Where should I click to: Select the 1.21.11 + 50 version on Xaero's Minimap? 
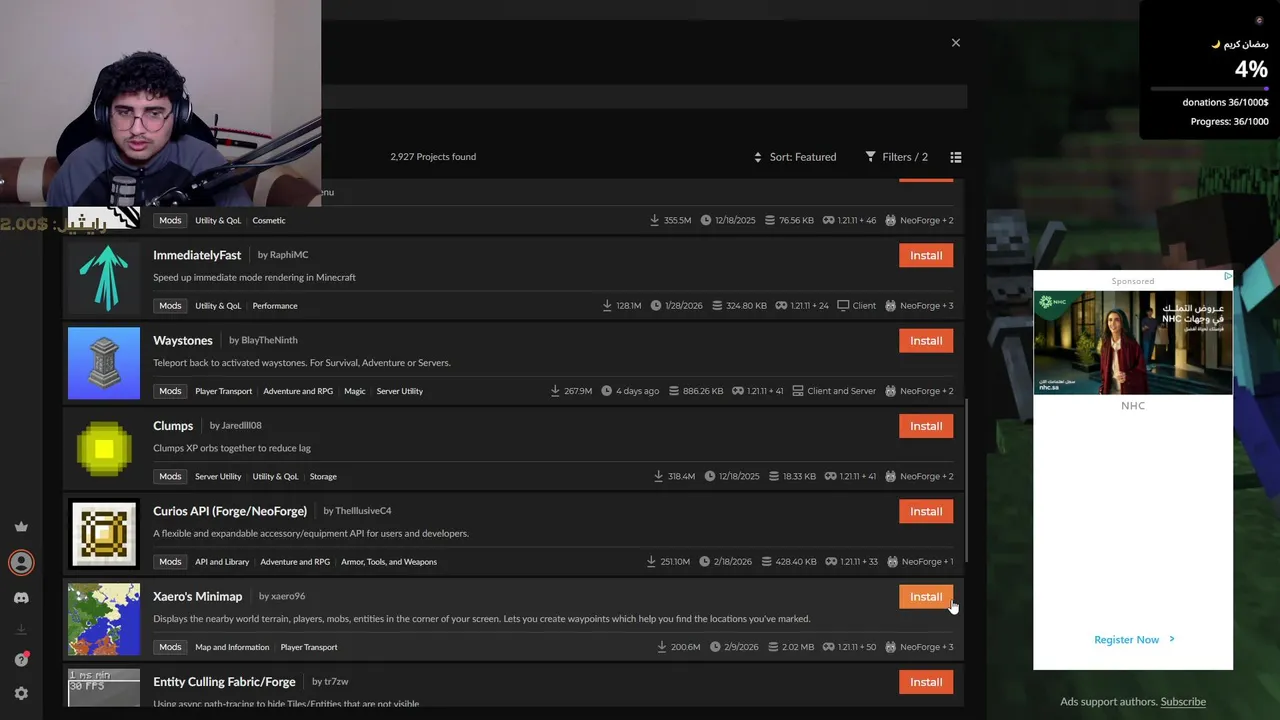[x=849, y=647]
